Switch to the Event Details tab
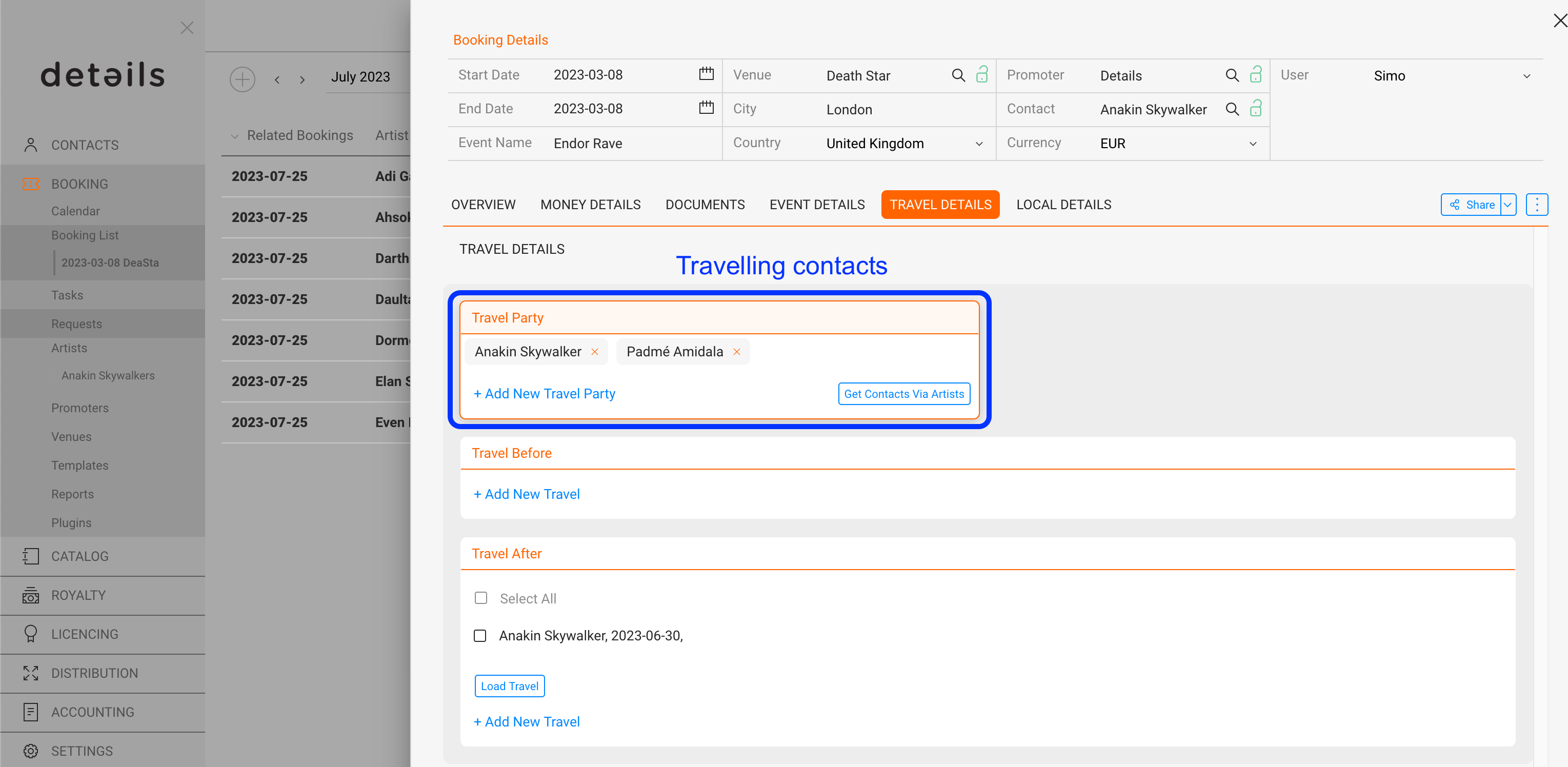 click(817, 205)
